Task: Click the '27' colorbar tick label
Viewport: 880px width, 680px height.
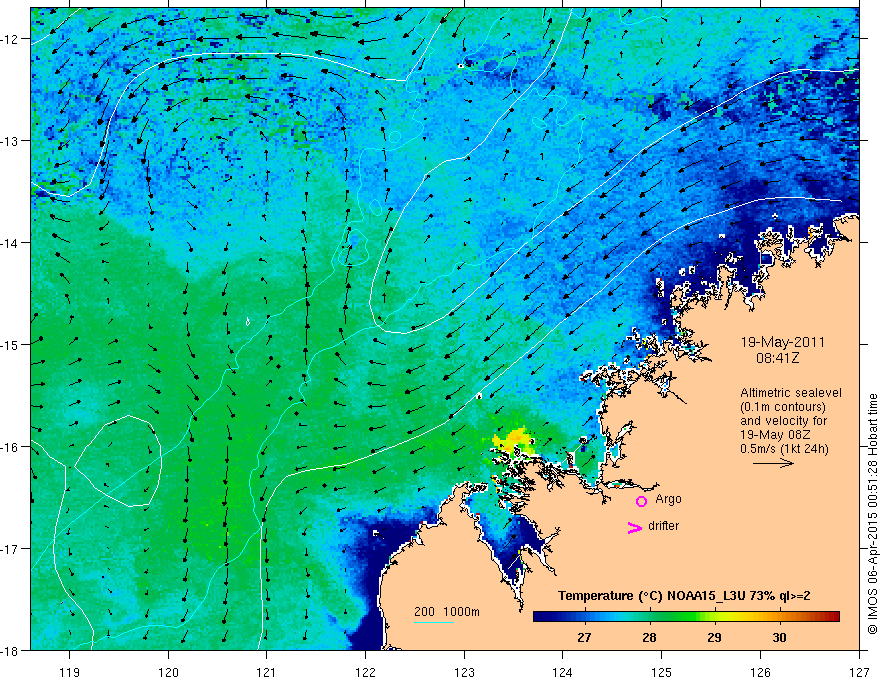Action: tap(584, 637)
